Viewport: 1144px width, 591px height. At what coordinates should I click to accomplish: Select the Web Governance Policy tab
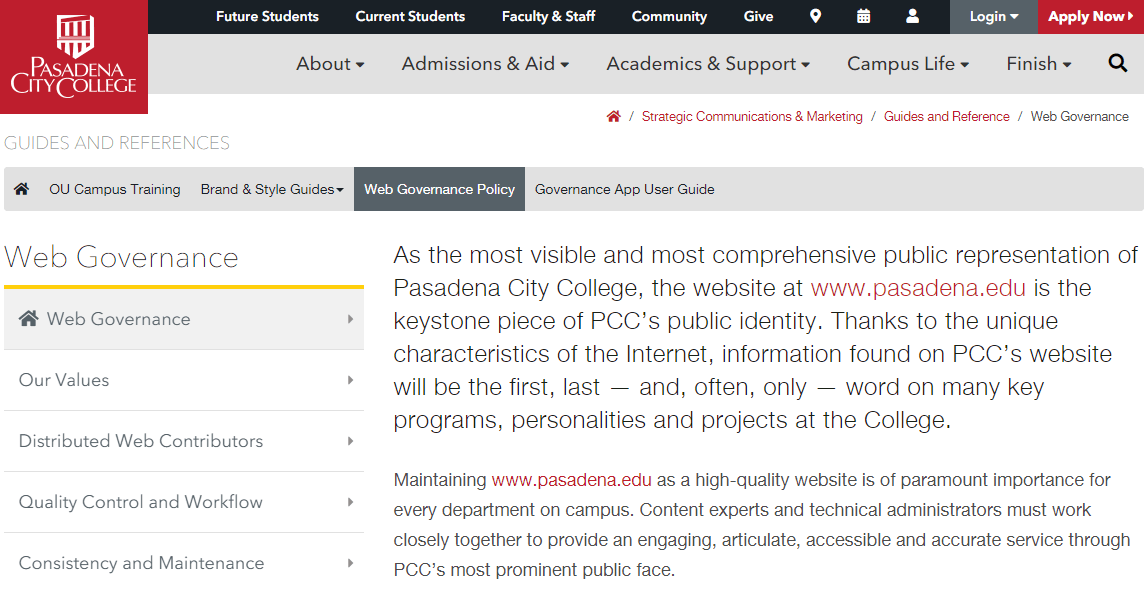438,189
